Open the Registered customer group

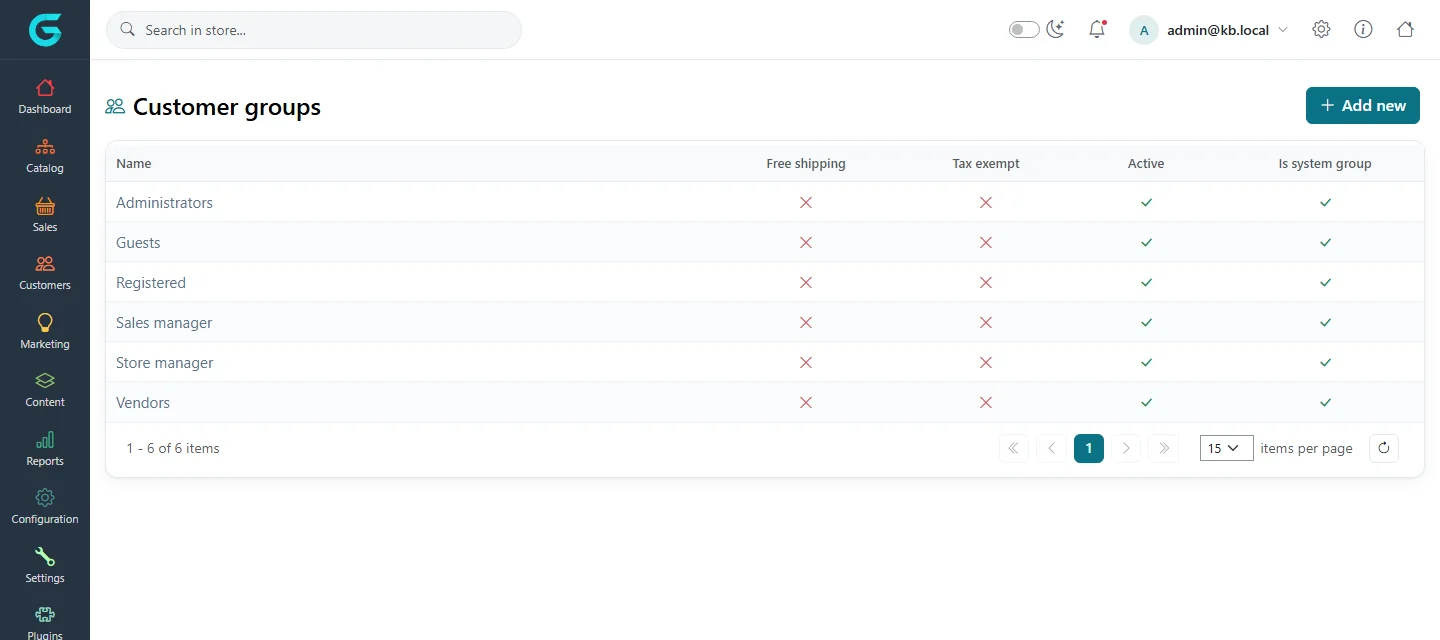click(151, 282)
